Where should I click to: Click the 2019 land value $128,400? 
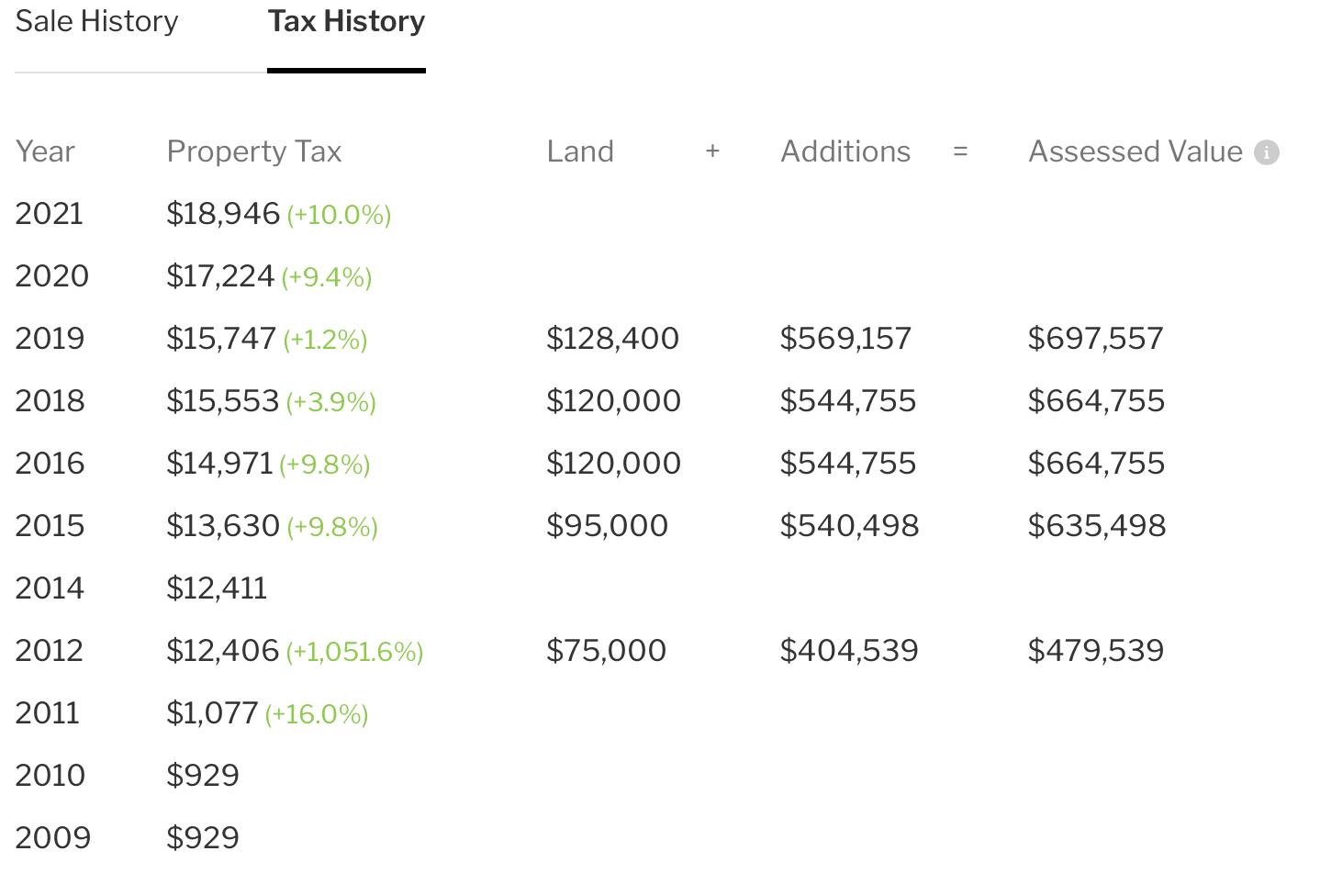[x=613, y=339]
